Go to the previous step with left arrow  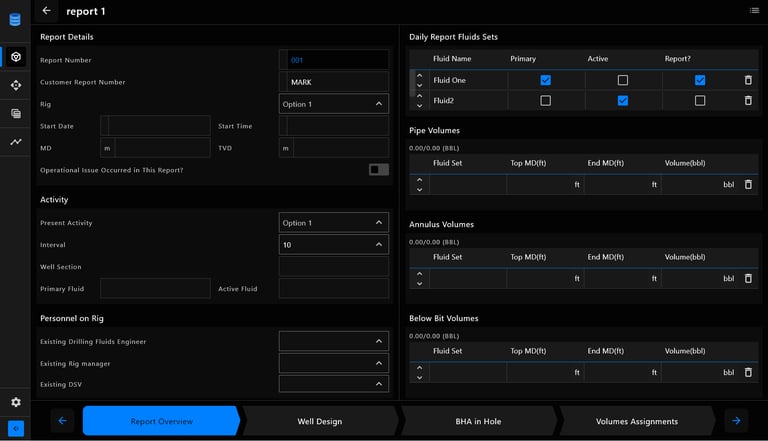pyautogui.click(x=63, y=421)
